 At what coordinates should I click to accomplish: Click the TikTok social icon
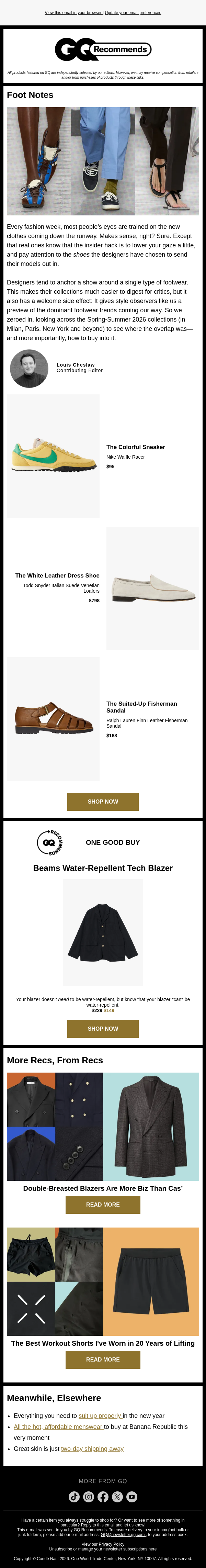(74, 1496)
